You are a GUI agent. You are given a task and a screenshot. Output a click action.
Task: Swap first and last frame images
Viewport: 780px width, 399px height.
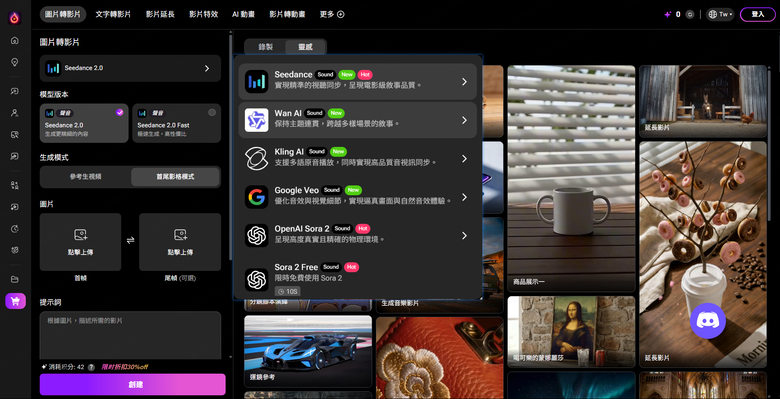[x=130, y=240]
